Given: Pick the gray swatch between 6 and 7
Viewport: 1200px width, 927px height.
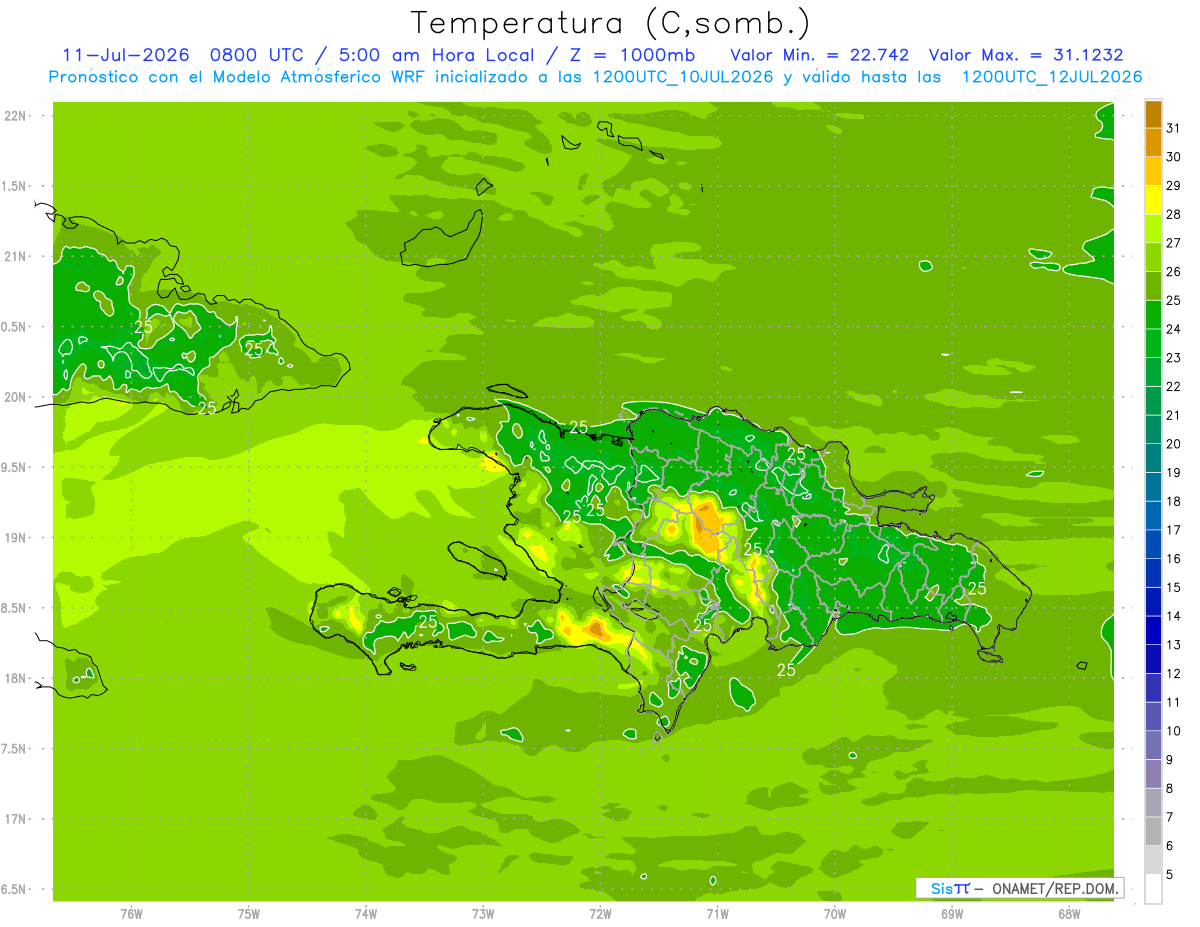Looking at the screenshot, I should click(1153, 831).
